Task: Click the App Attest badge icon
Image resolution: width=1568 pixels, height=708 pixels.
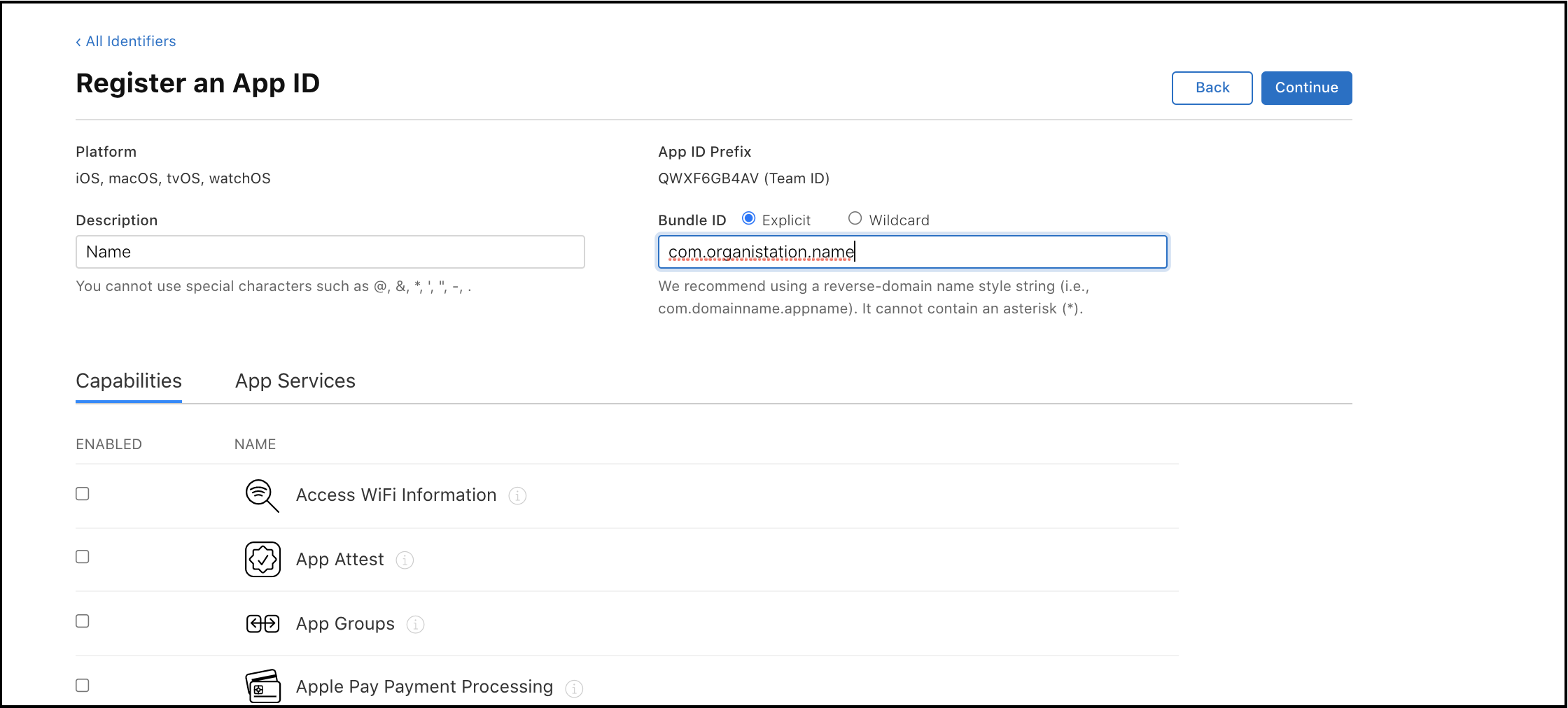Action: click(262, 559)
